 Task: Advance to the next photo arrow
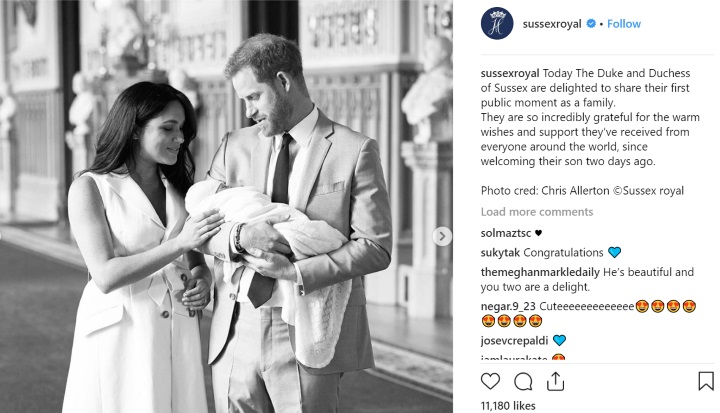coord(442,236)
